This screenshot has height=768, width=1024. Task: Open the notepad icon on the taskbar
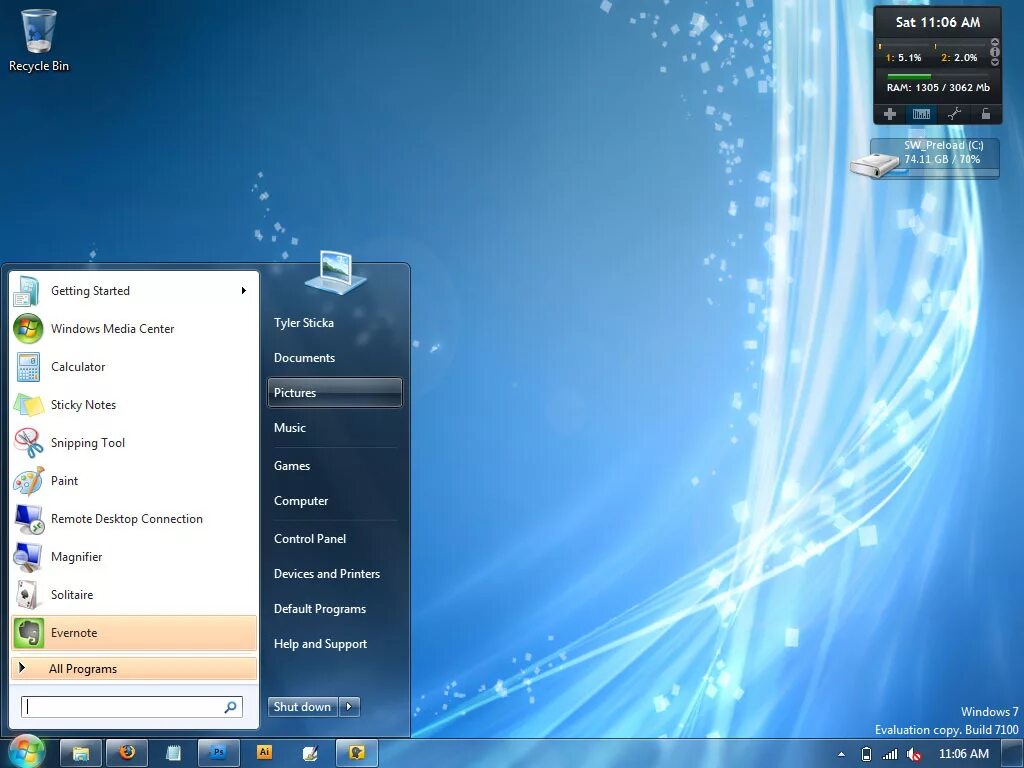(x=173, y=754)
